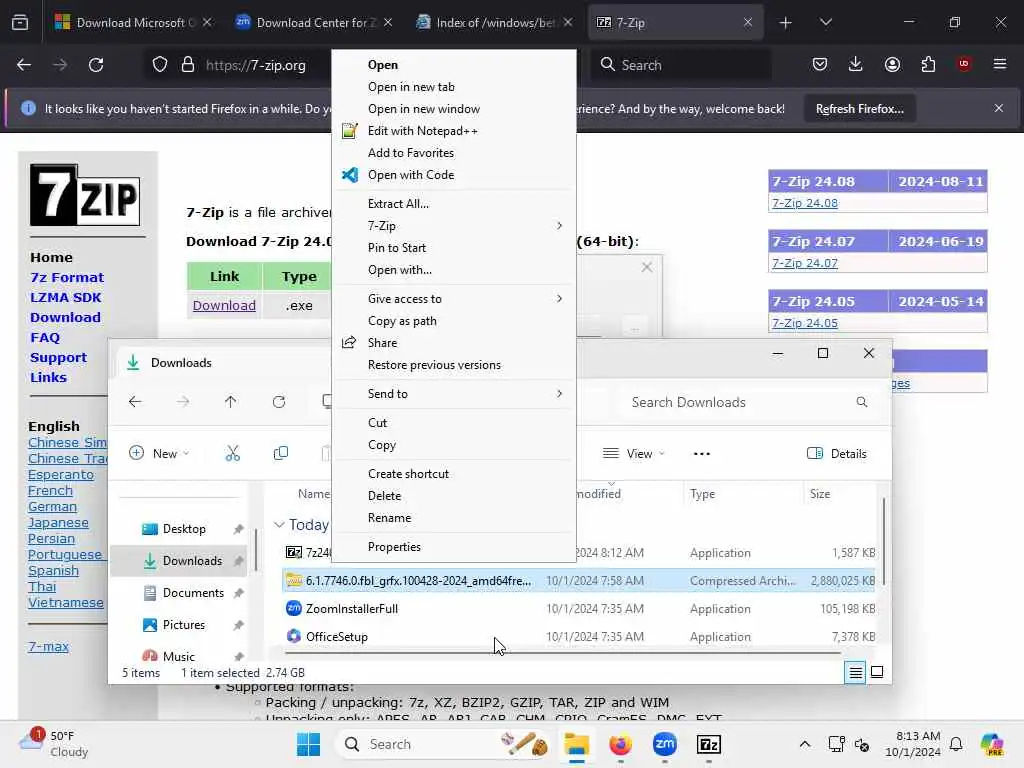Click the Search Downloads field
The image size is (1024, 768).
(x=750, y=402)
